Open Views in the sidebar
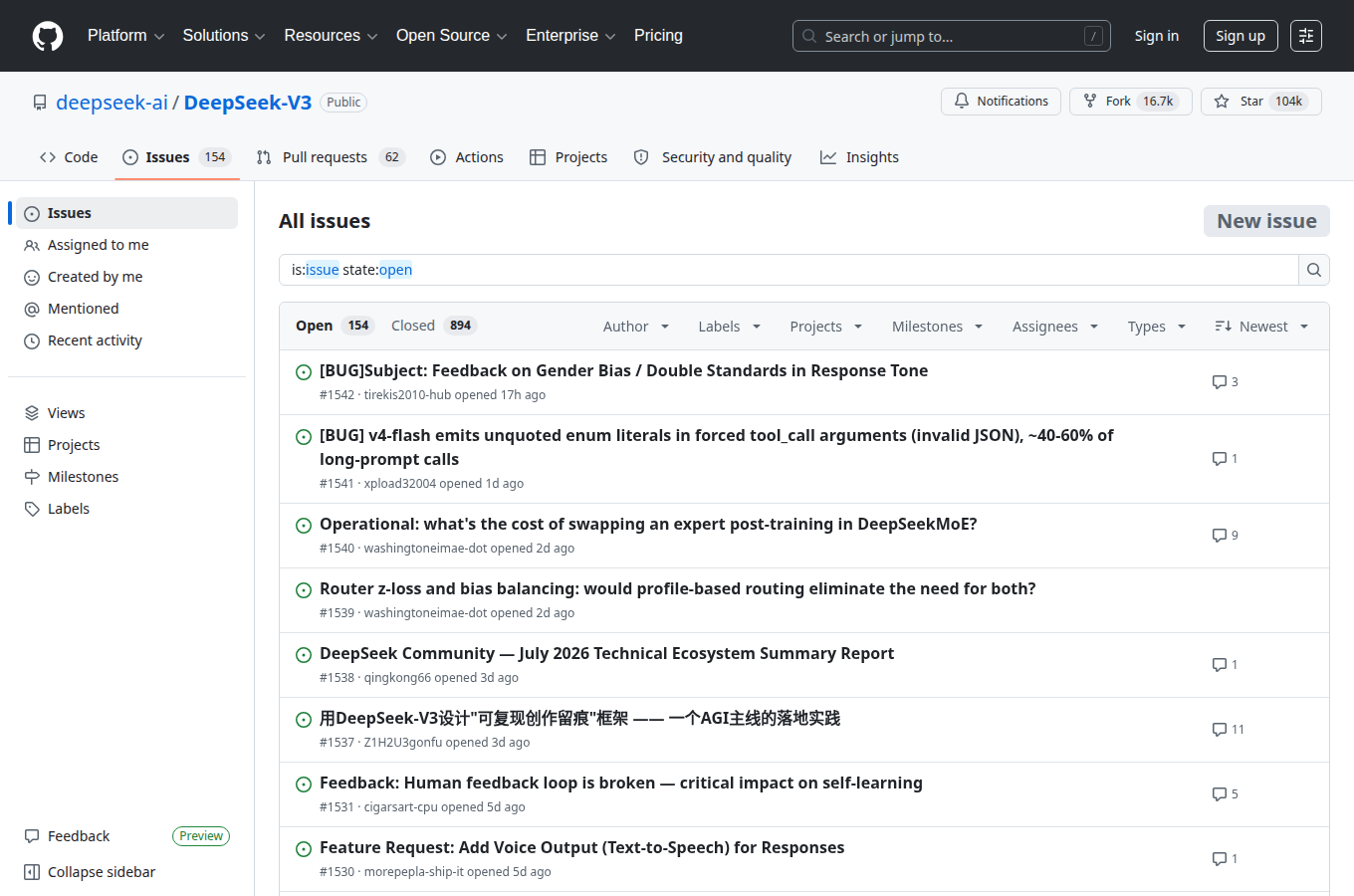The width and height of the screenshot is (1354, 896). (126, 413)
